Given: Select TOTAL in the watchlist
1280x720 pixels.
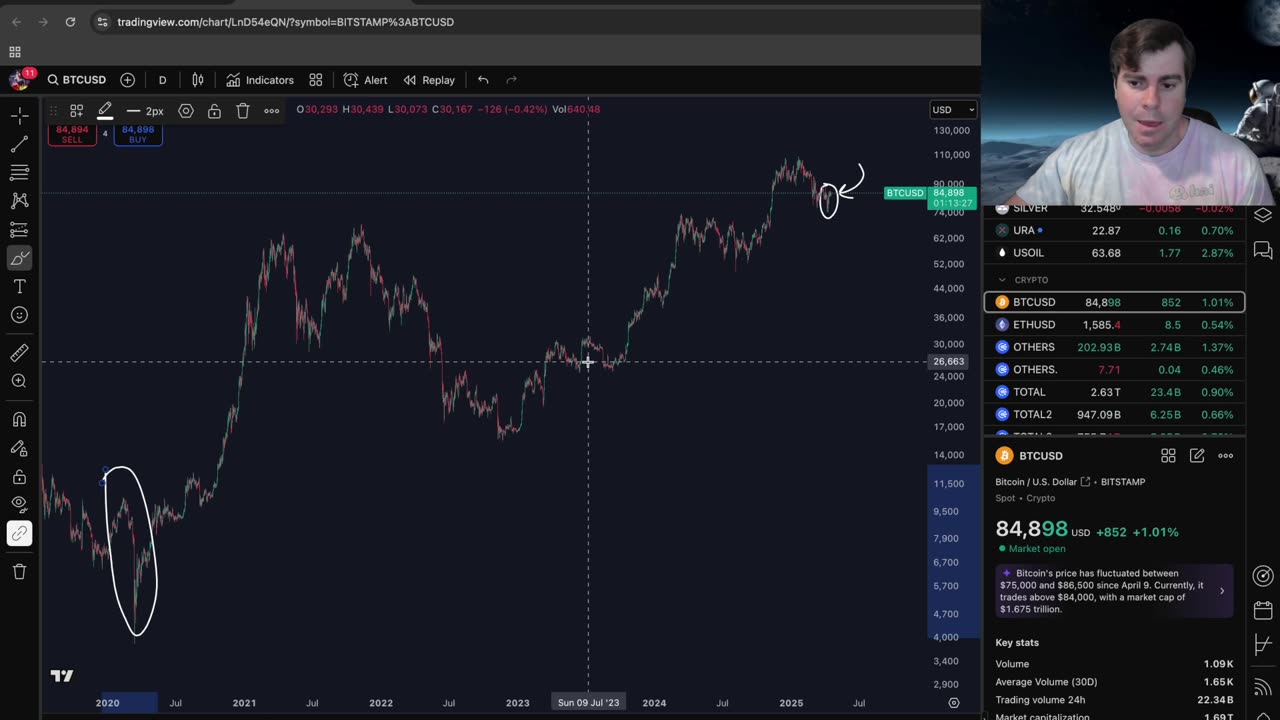Looking at the screenshot, I should (1114, 392).
